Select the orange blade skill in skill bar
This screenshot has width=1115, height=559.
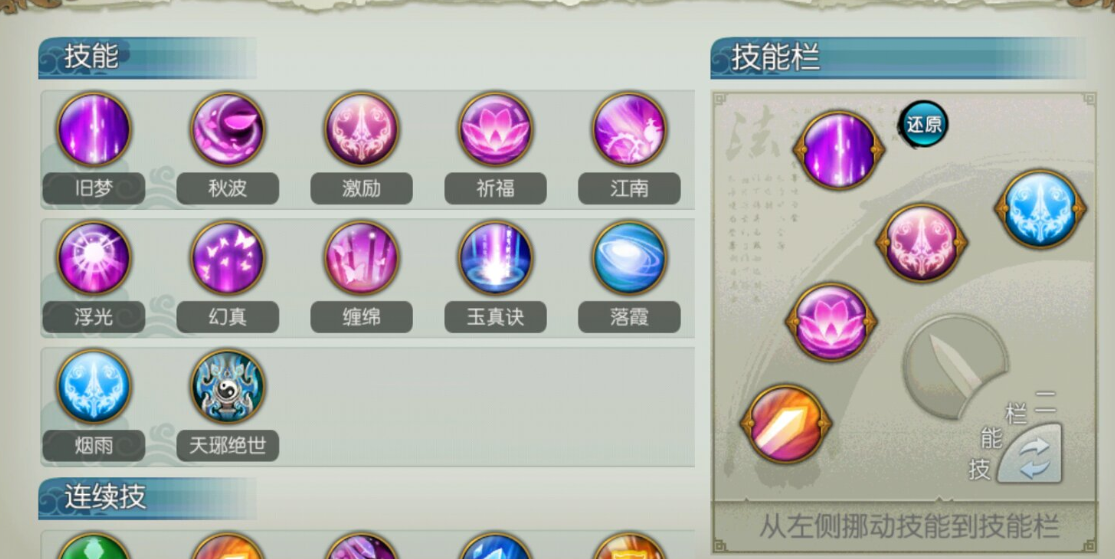pyautogui.click(x=786, y=424)
